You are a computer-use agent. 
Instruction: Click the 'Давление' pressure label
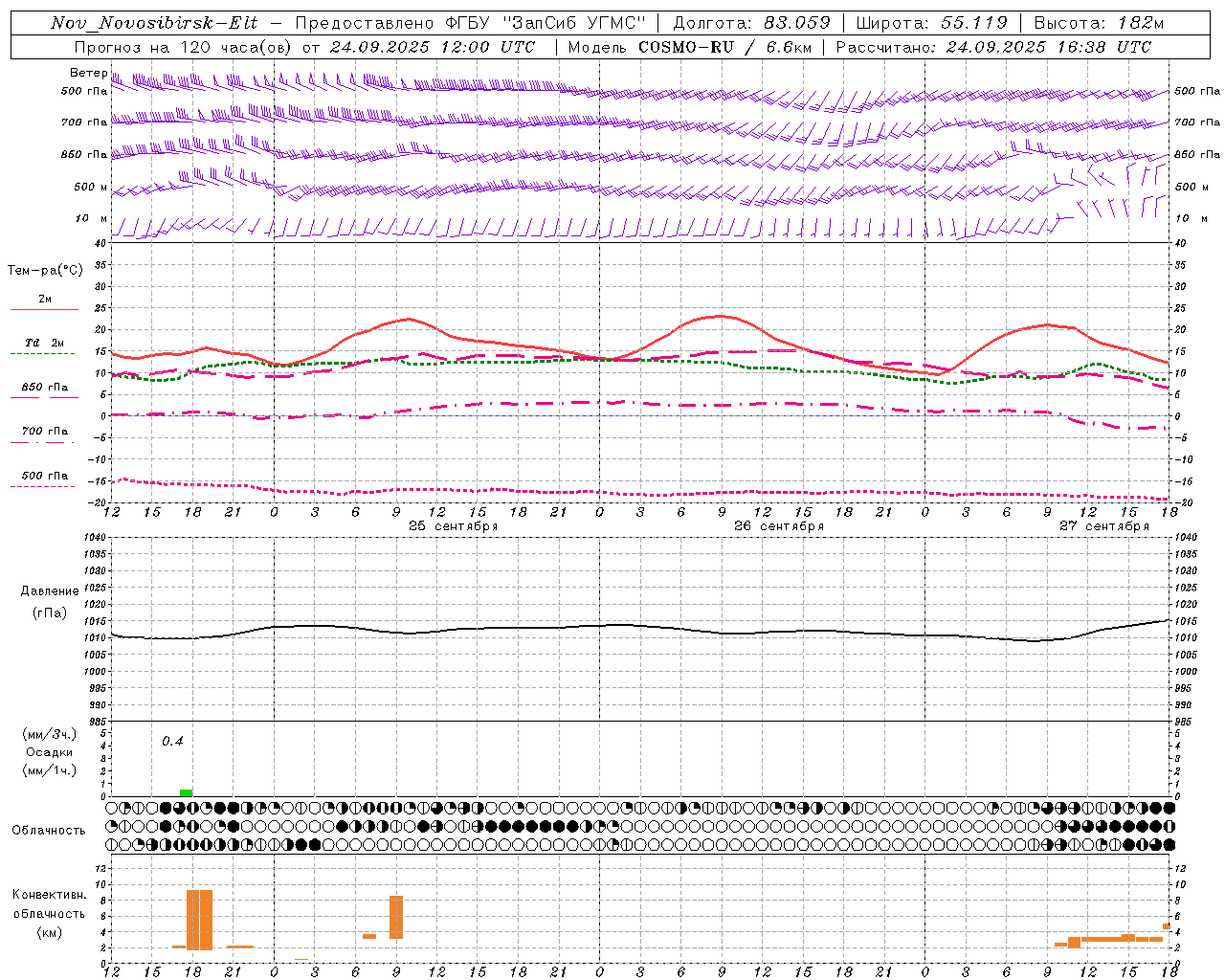click(x=50, y=591)
